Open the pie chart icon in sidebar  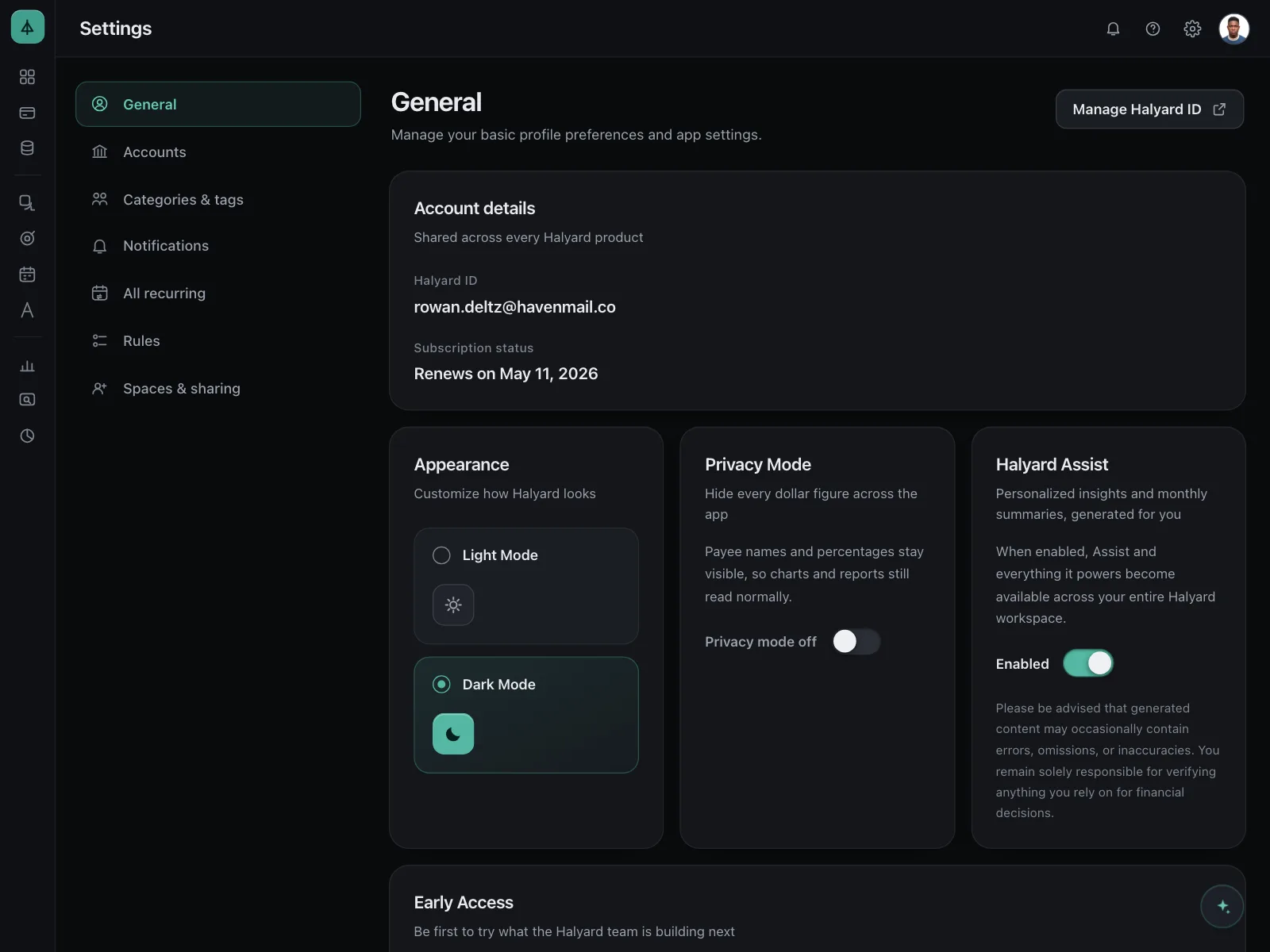coord(27,436)
